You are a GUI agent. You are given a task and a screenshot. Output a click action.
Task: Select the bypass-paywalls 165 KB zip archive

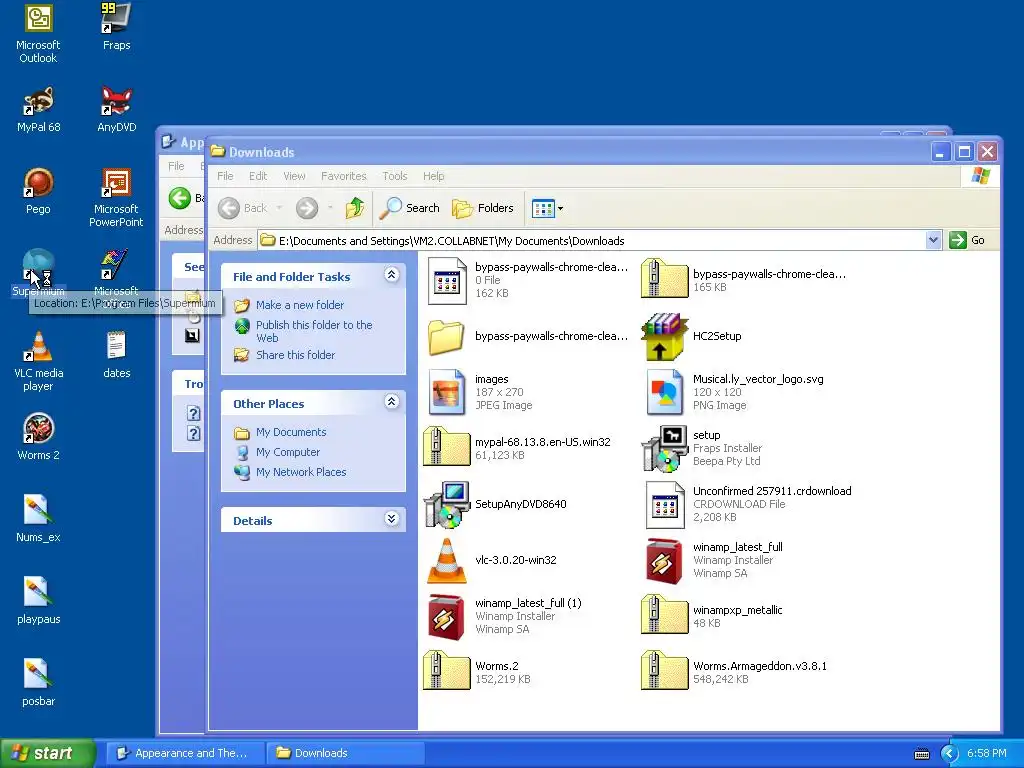743,280
